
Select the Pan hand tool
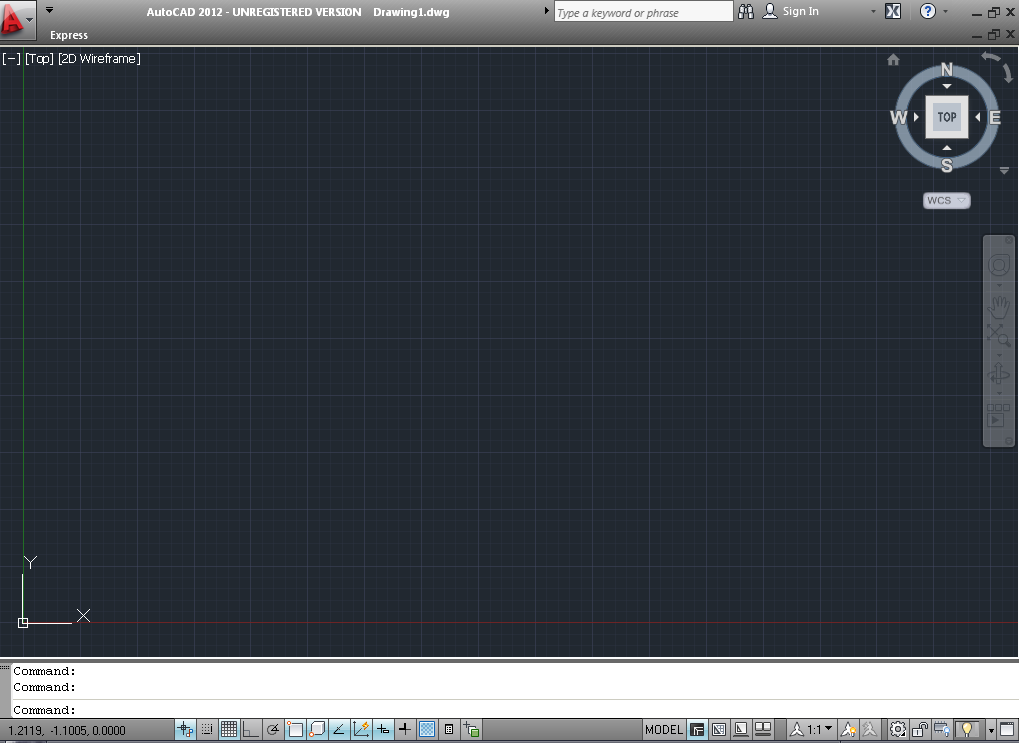coord(999,307)
